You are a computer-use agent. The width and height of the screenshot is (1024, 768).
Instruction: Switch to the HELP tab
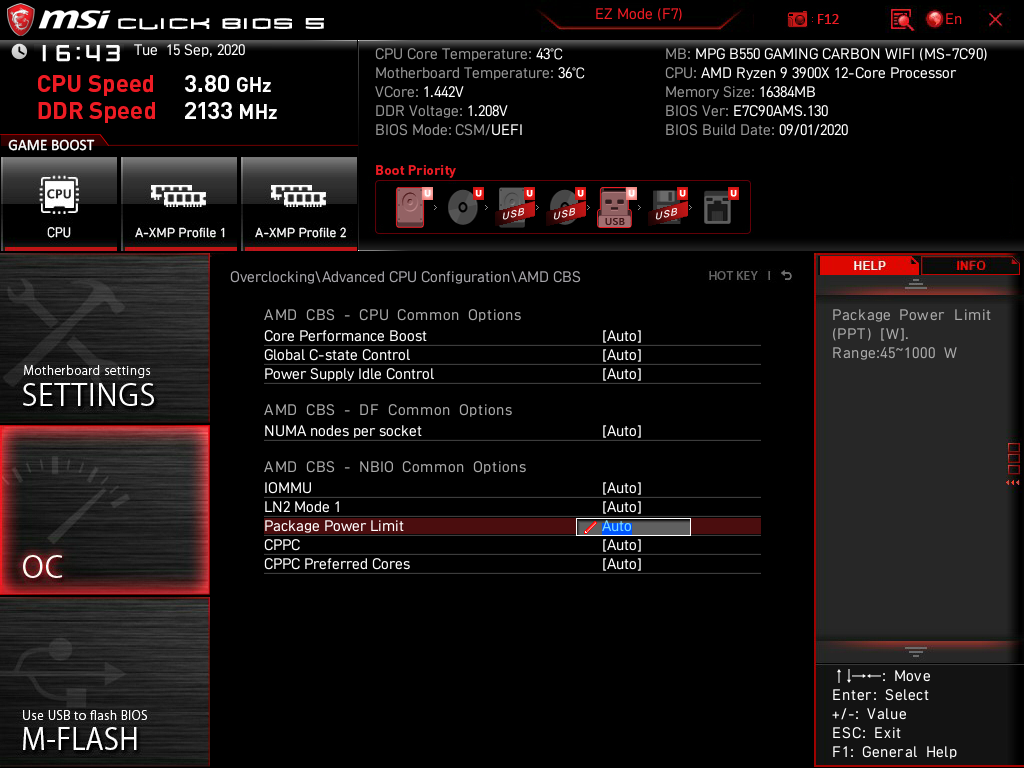869,265
